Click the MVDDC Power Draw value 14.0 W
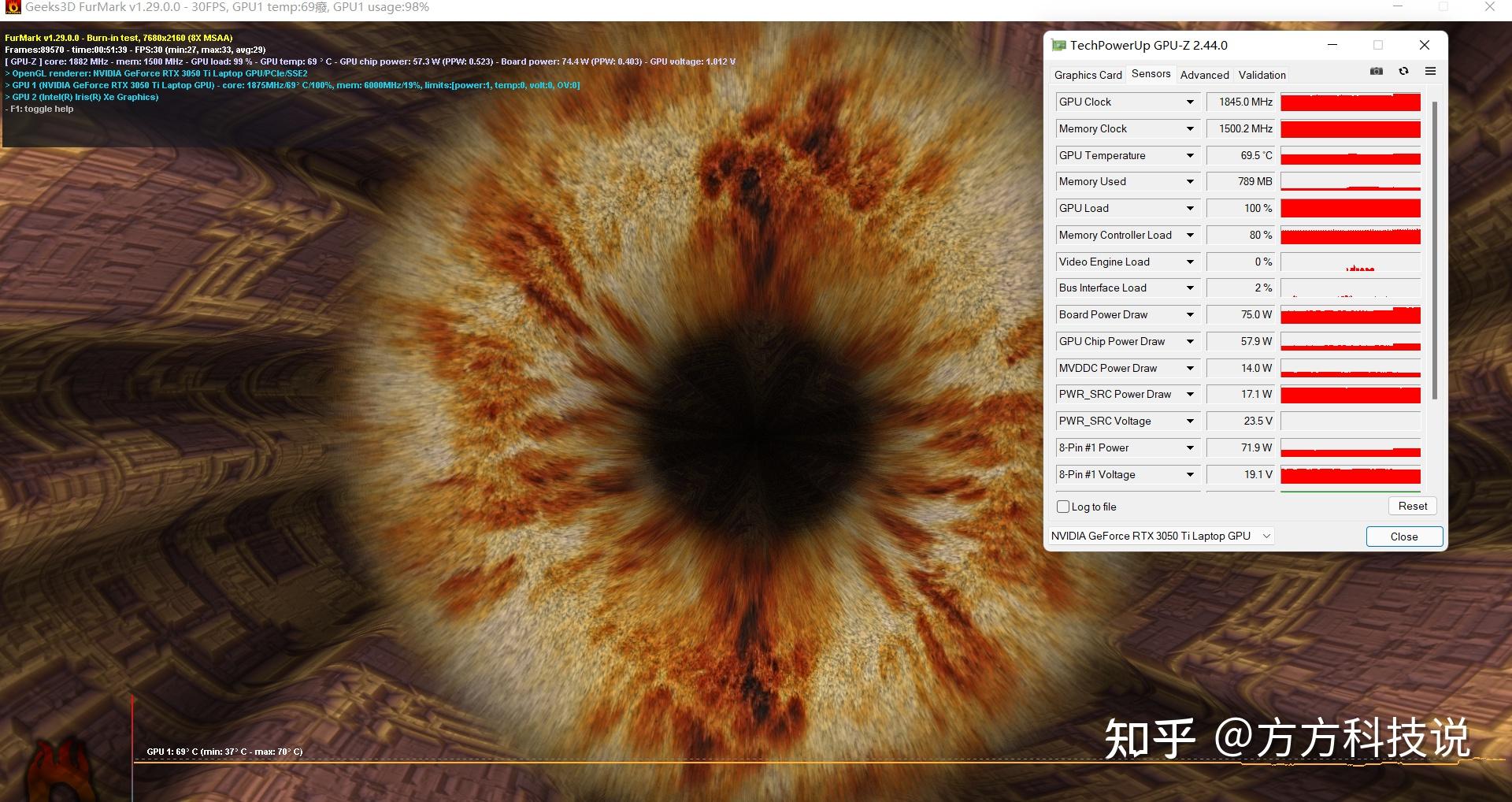Image resolution: width=1512 pixels, height=802 pixels. tap(1240, 369)
